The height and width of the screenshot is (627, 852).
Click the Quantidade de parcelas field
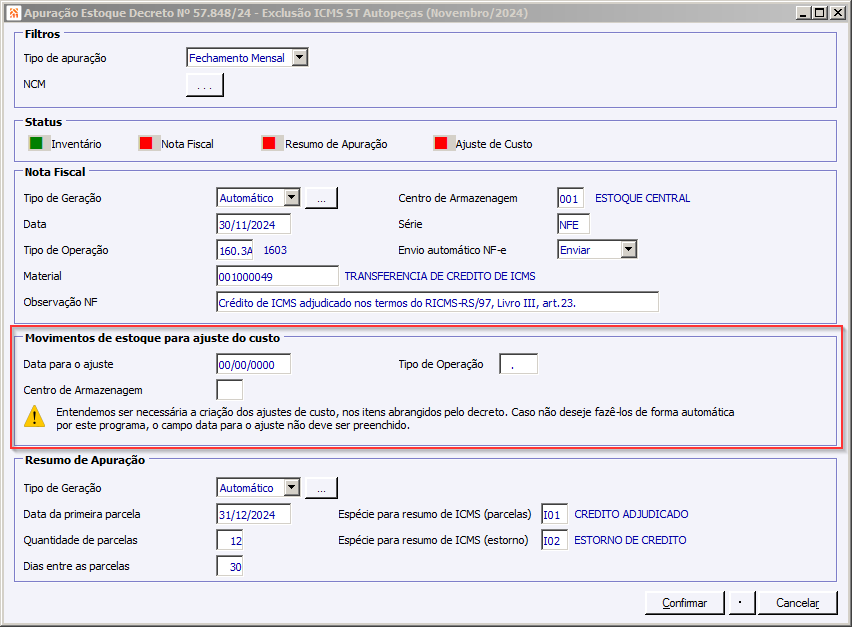[x=229, y=540]
